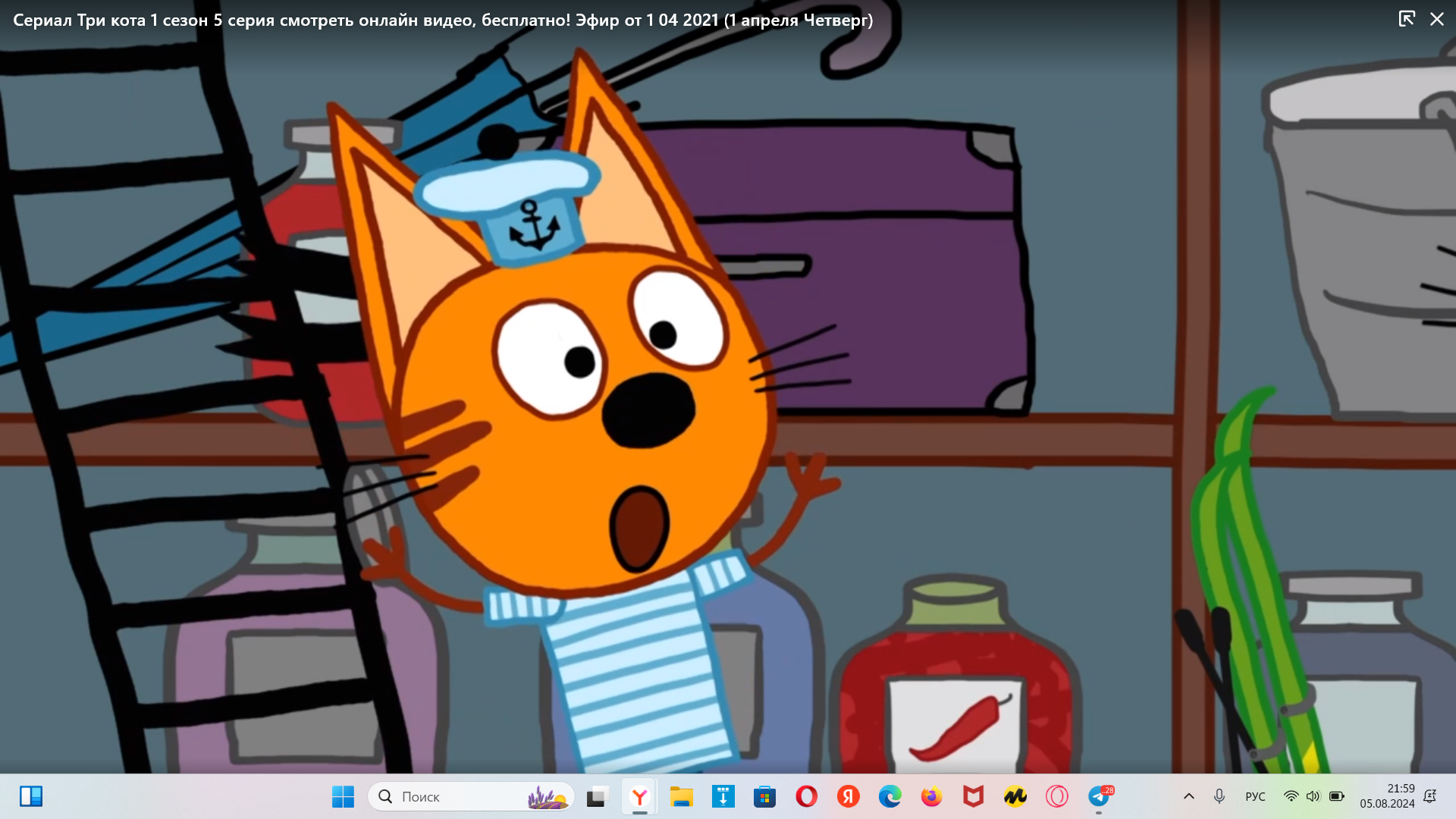The width and height of the screenshot is (1456, 819).
Task: Open the clock showing 21:59 05.08.2024
Action: coord(1387,796)
